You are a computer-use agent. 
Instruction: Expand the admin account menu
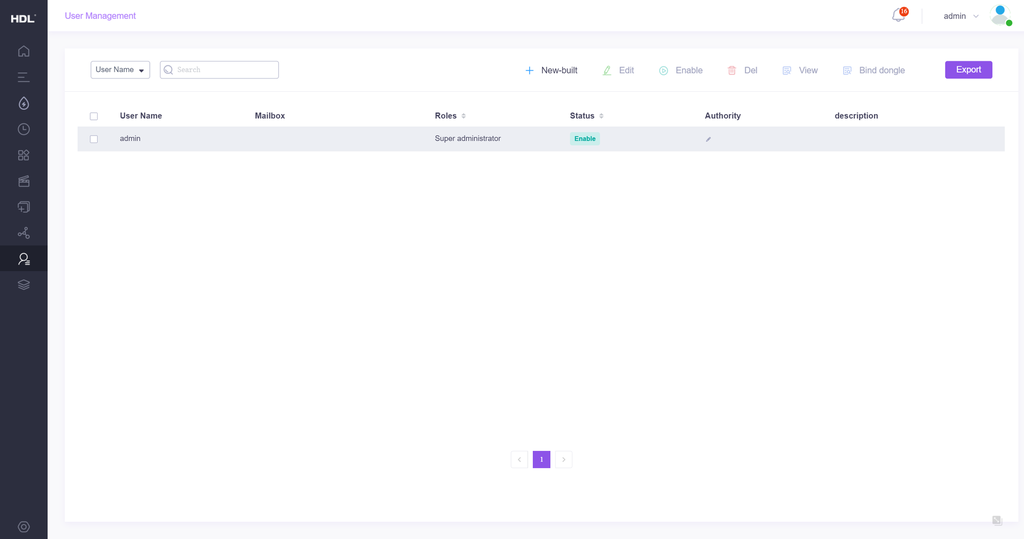[961, 16]
